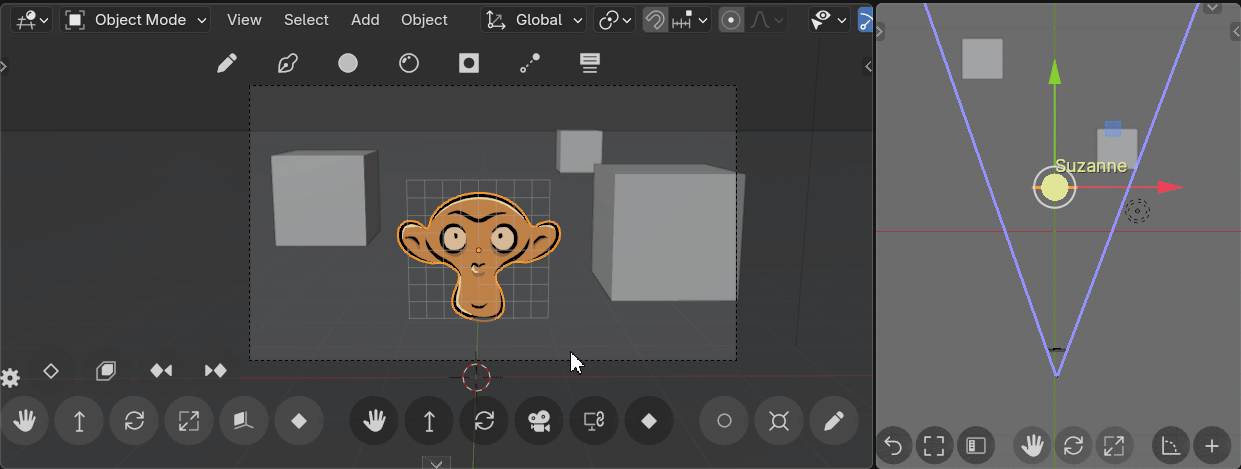Click the fullscreen brackets button in right viewport

tap(934, 446)
